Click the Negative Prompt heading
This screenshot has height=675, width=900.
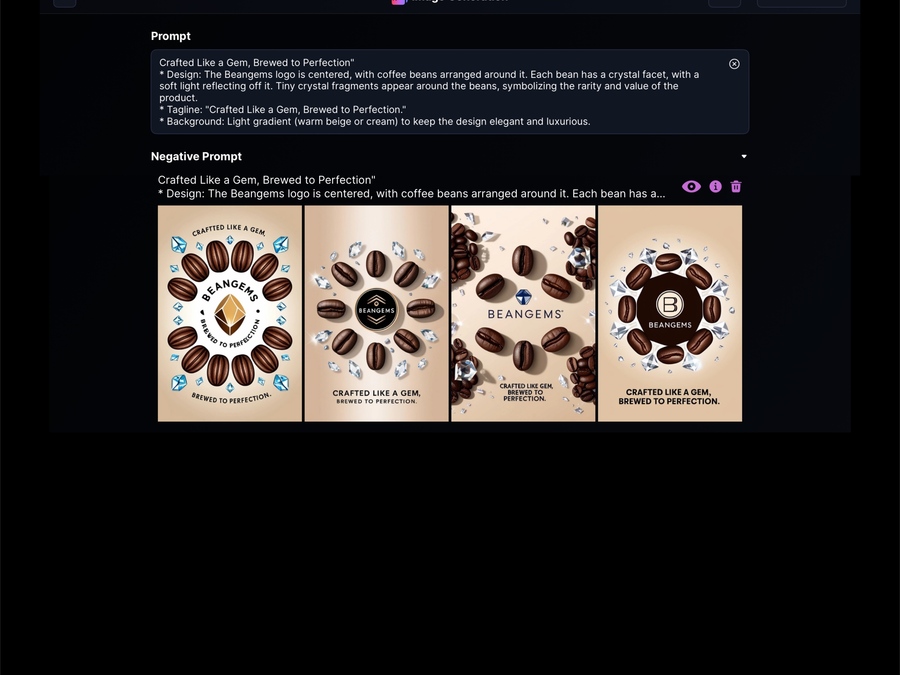pyautogui.click(x=196, y=156)
